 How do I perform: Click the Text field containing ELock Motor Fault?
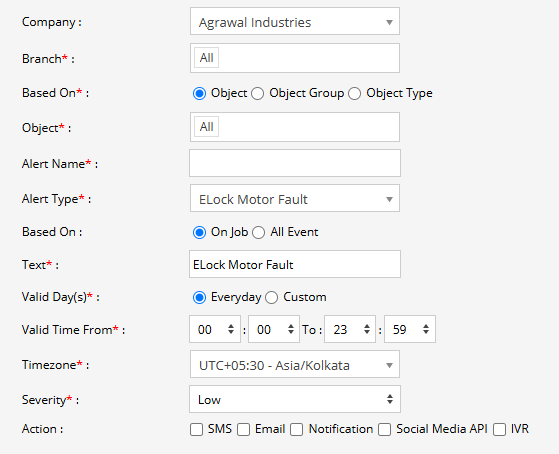click(x=295, y=264)
